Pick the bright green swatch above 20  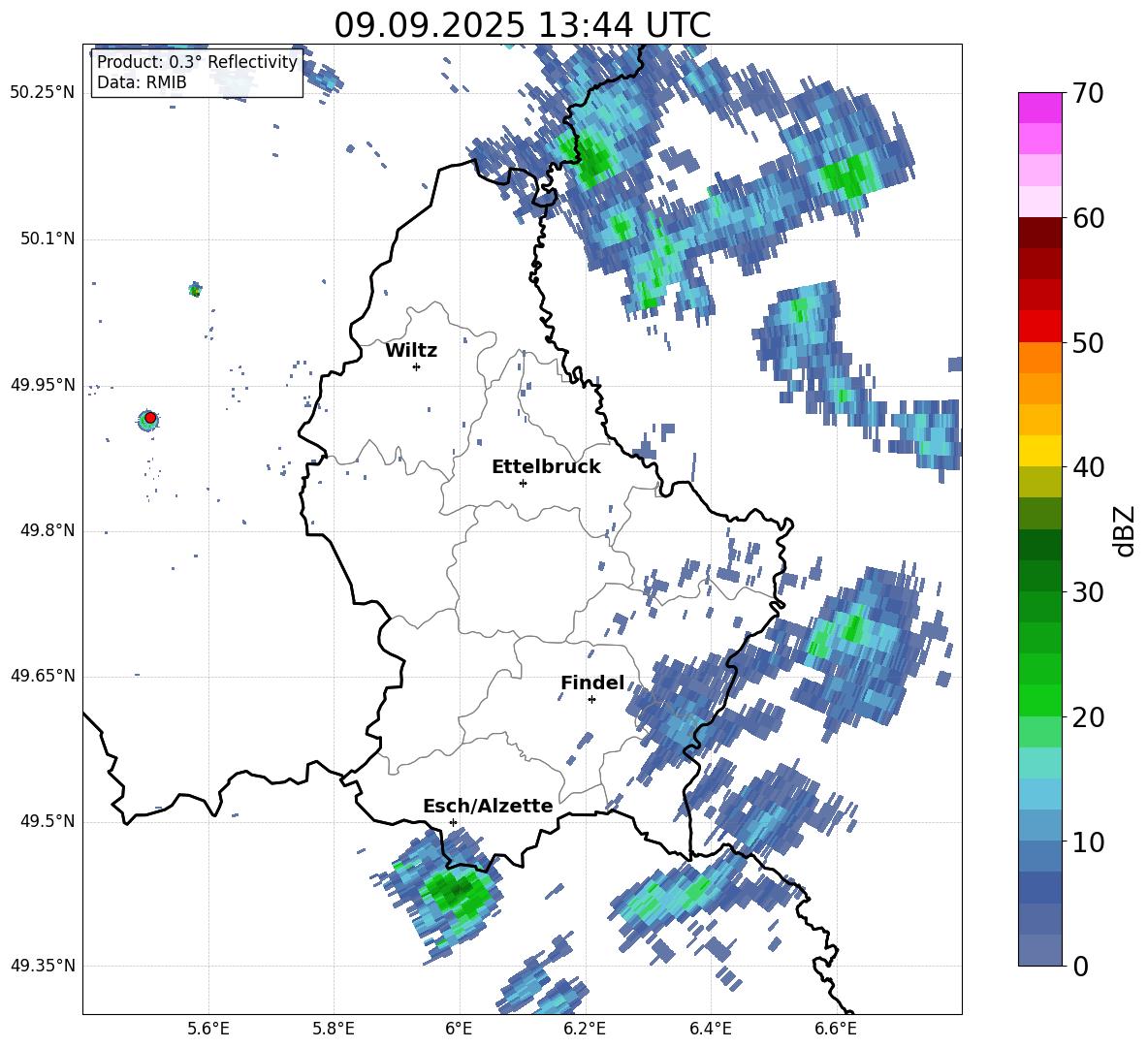[x=1039, y=700]
